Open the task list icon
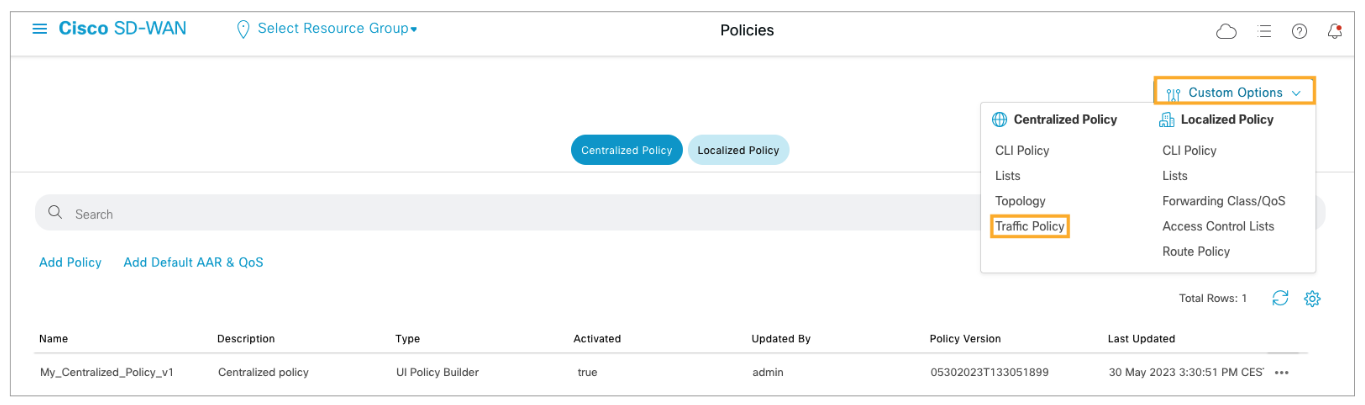 click(1264, 31)
